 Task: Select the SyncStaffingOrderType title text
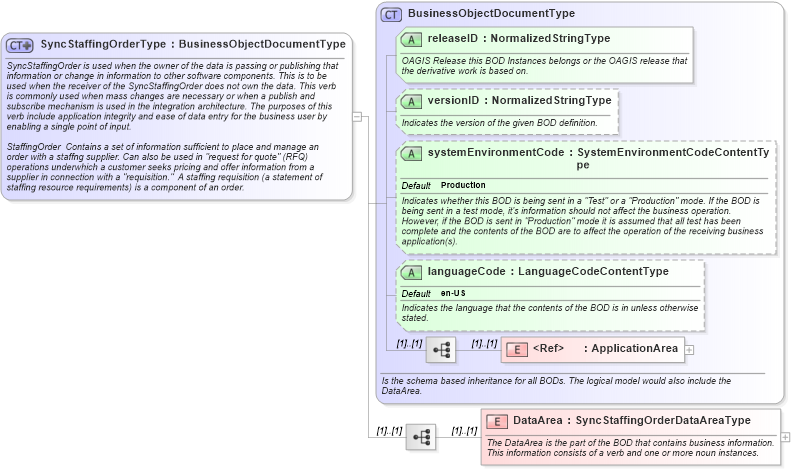(193, 44)
